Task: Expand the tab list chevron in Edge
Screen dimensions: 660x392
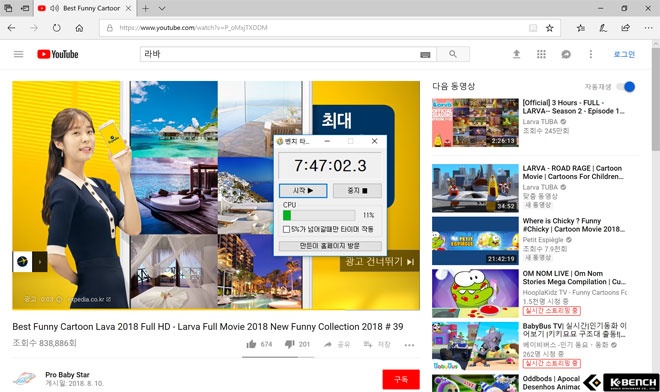Action: (162, 8)
